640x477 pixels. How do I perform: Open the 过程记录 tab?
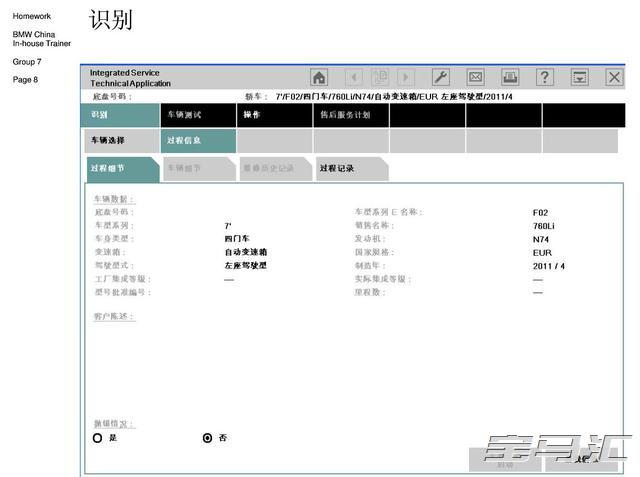(x=352, y=169)
